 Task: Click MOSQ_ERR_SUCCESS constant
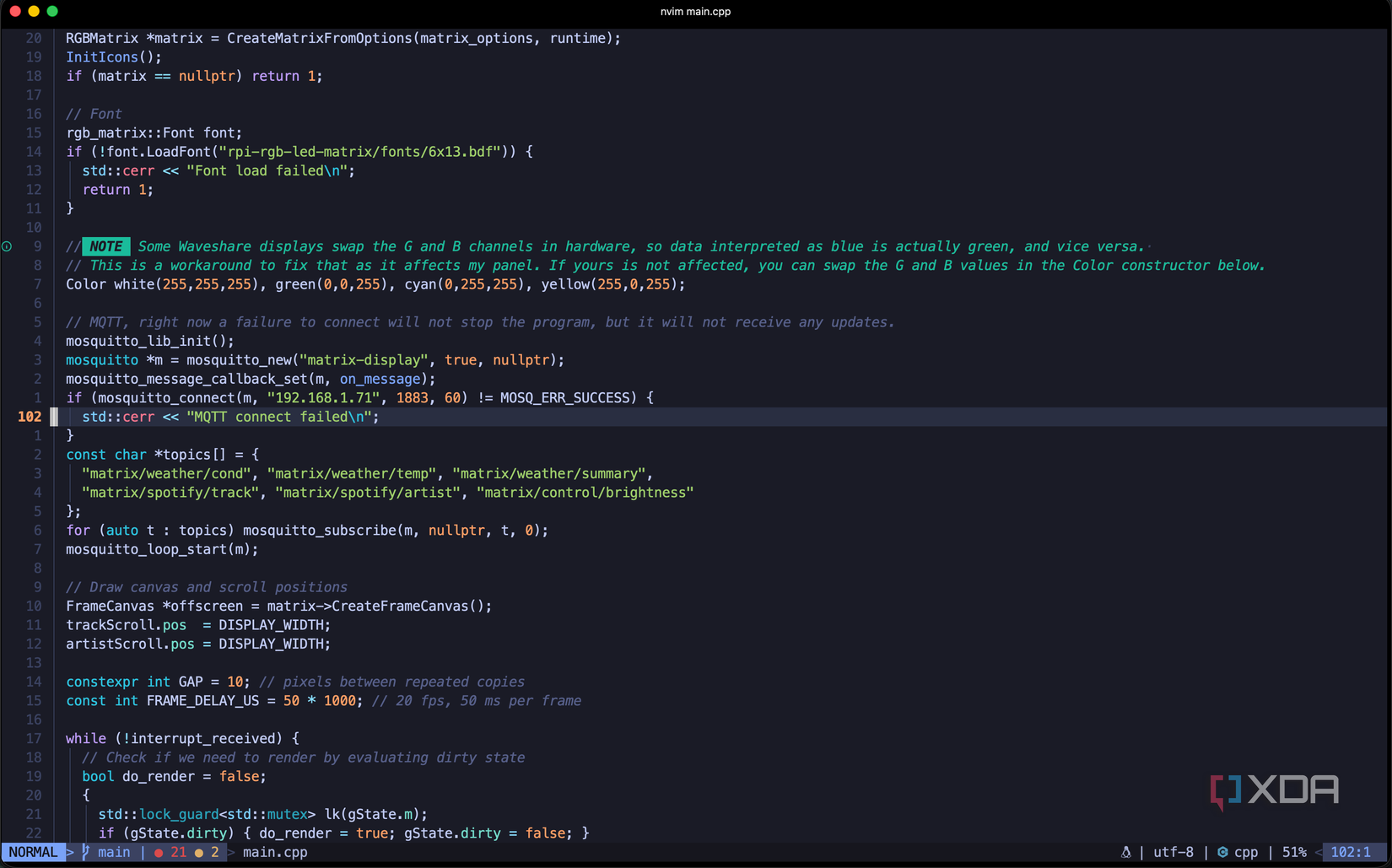564,398
